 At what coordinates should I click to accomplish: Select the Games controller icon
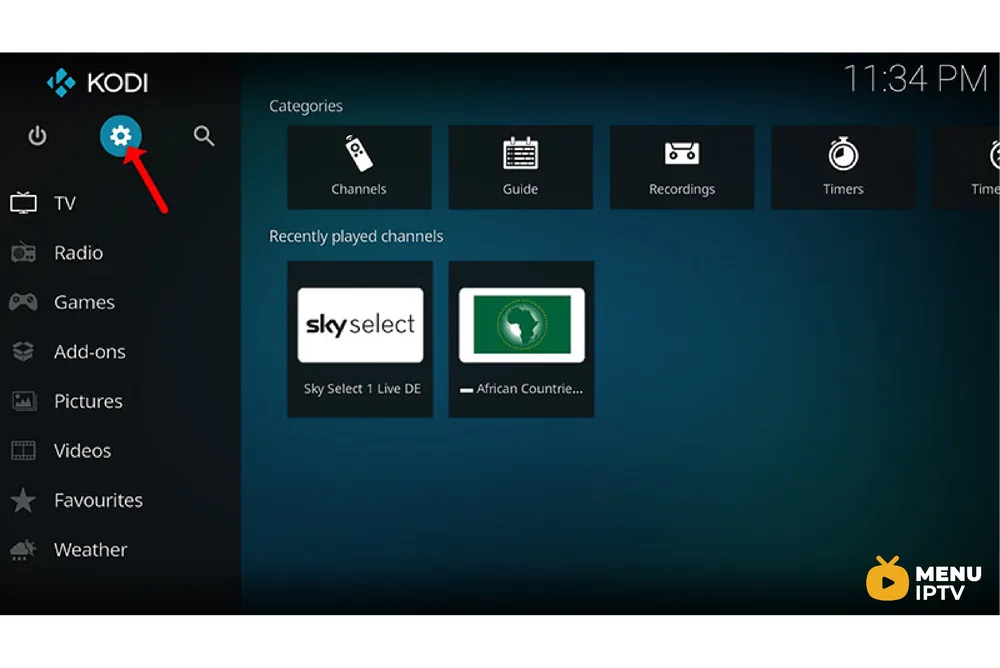(x=24, y=302)
